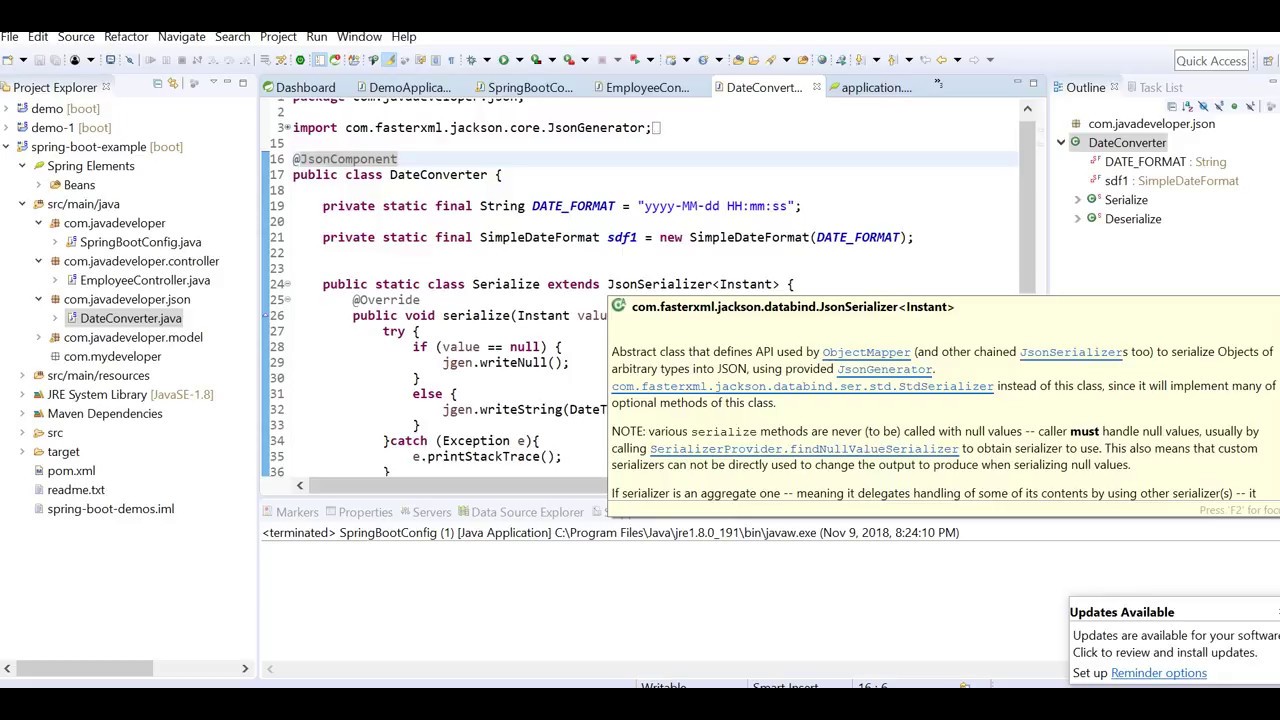
Task: Switch to SpringBootCo... editor tab
Action: [522, 87]
